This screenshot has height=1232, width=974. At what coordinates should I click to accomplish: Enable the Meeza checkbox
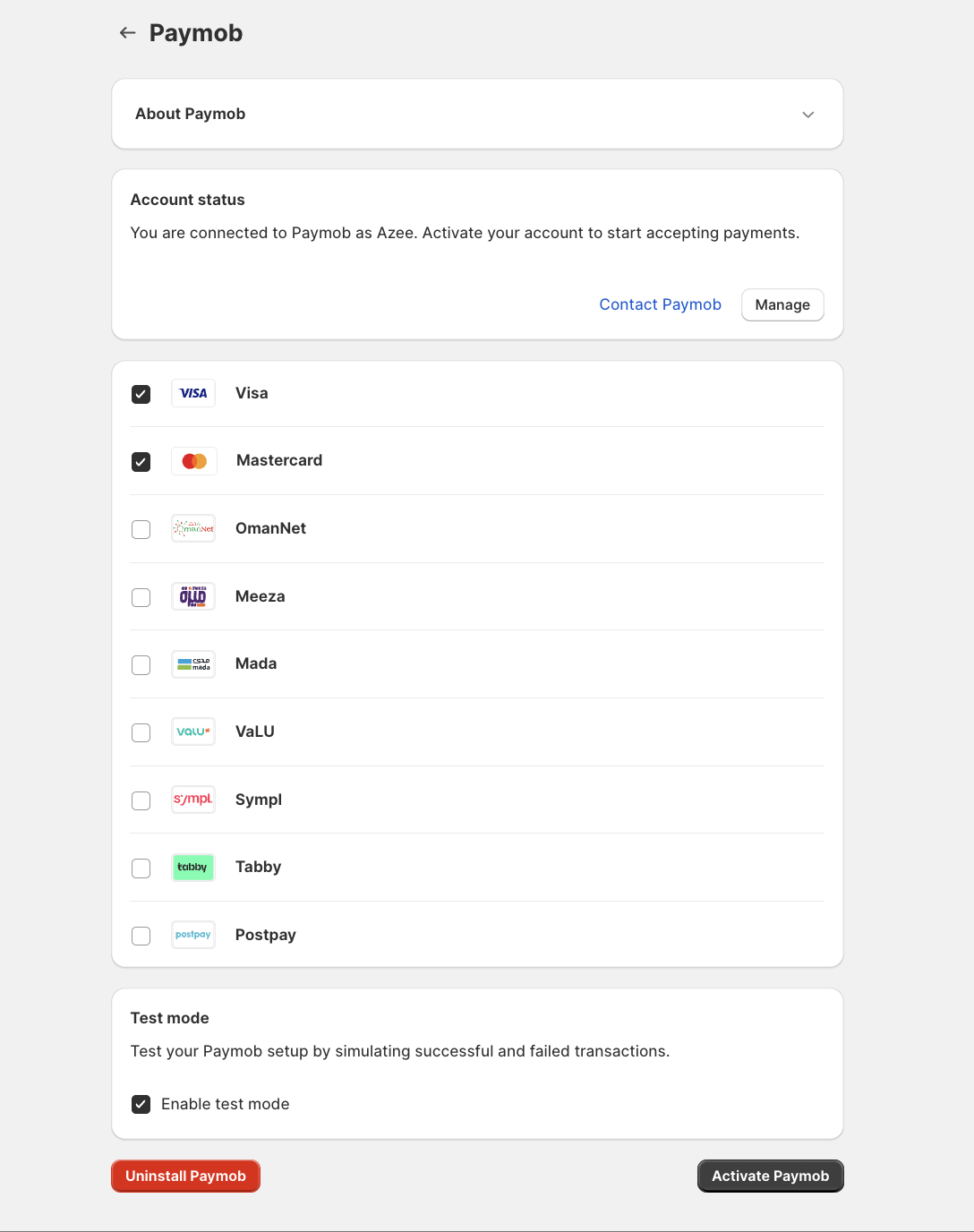[x=141, y=597]
